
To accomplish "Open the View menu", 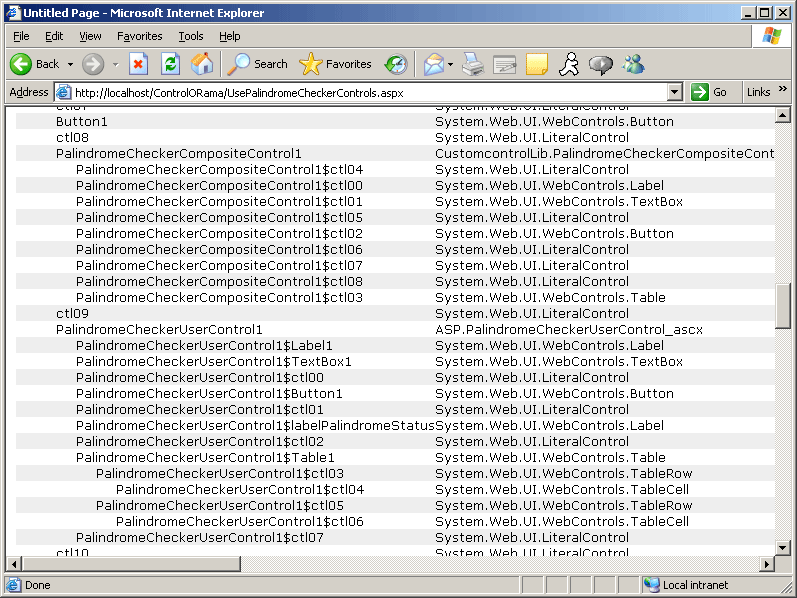I will click(x=91, y=36).
